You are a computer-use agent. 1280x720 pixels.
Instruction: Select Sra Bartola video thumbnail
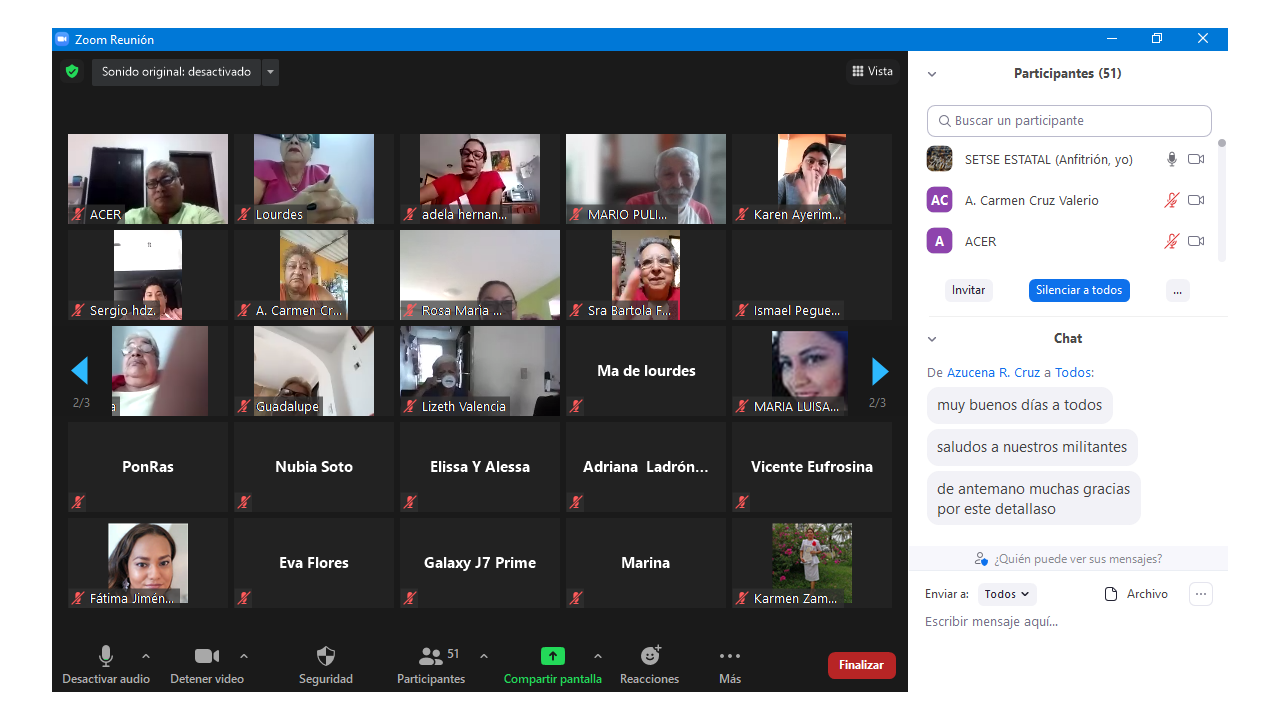(646, 275)
